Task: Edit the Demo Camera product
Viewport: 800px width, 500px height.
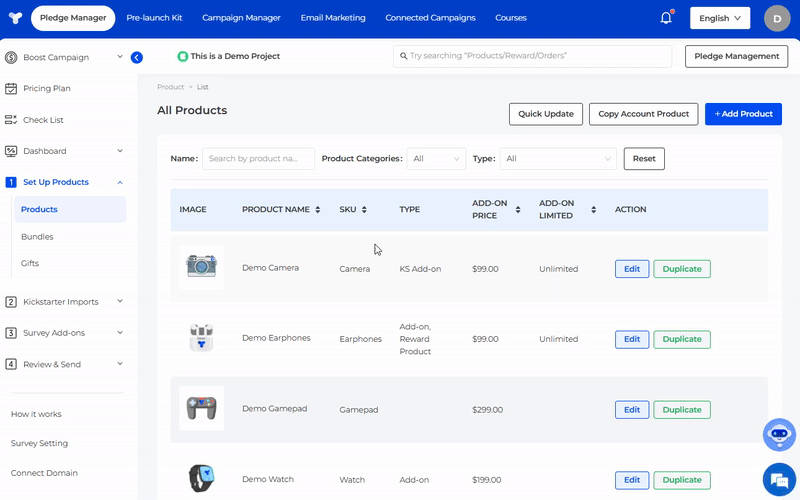Action: point(631,269)
